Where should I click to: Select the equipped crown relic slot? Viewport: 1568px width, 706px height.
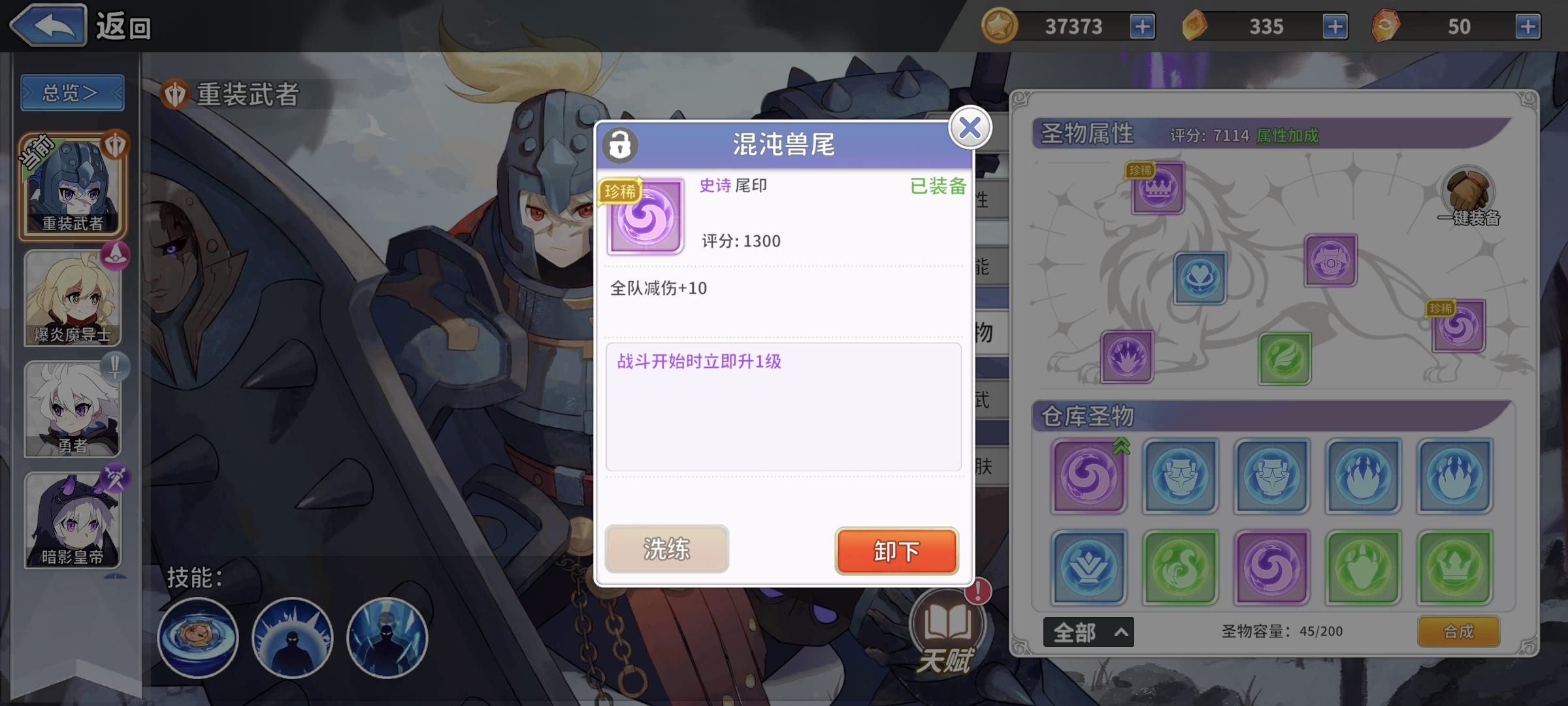1158,188
